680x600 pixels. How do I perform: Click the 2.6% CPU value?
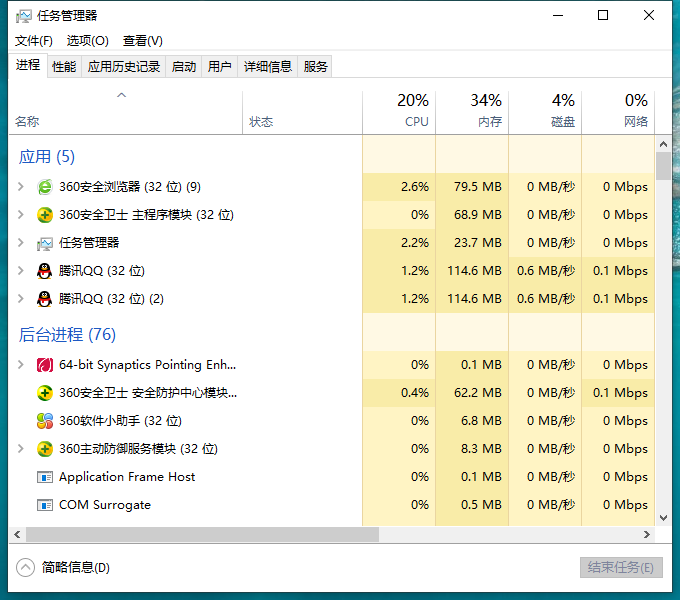pyautogui.click(x=415, y=187)
